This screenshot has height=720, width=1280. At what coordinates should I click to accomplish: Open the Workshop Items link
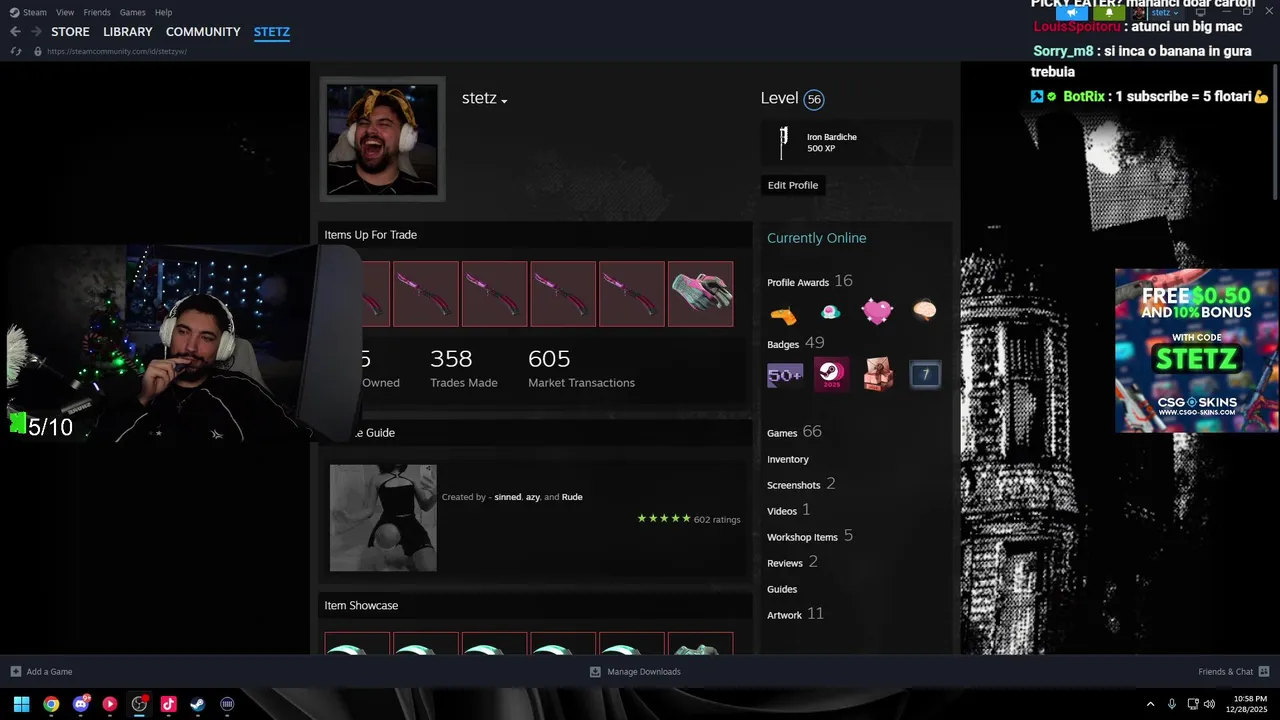coord(802,537)
